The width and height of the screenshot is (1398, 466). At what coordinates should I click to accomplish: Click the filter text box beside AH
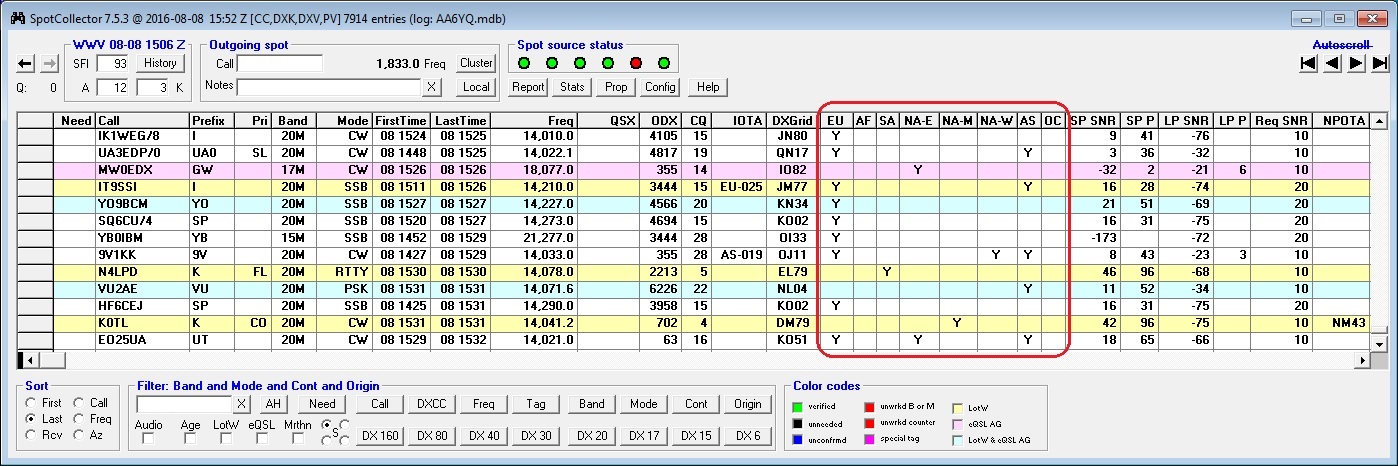(184, 404)
